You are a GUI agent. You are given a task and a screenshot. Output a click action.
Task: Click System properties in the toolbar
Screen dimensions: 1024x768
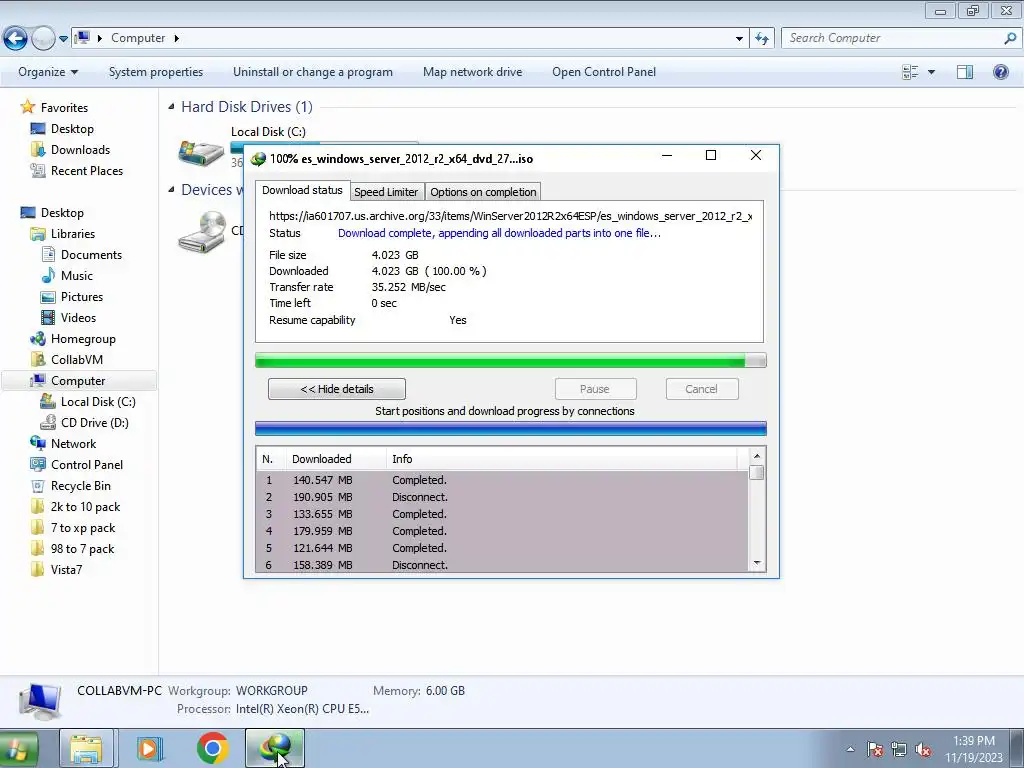point(155,72)
